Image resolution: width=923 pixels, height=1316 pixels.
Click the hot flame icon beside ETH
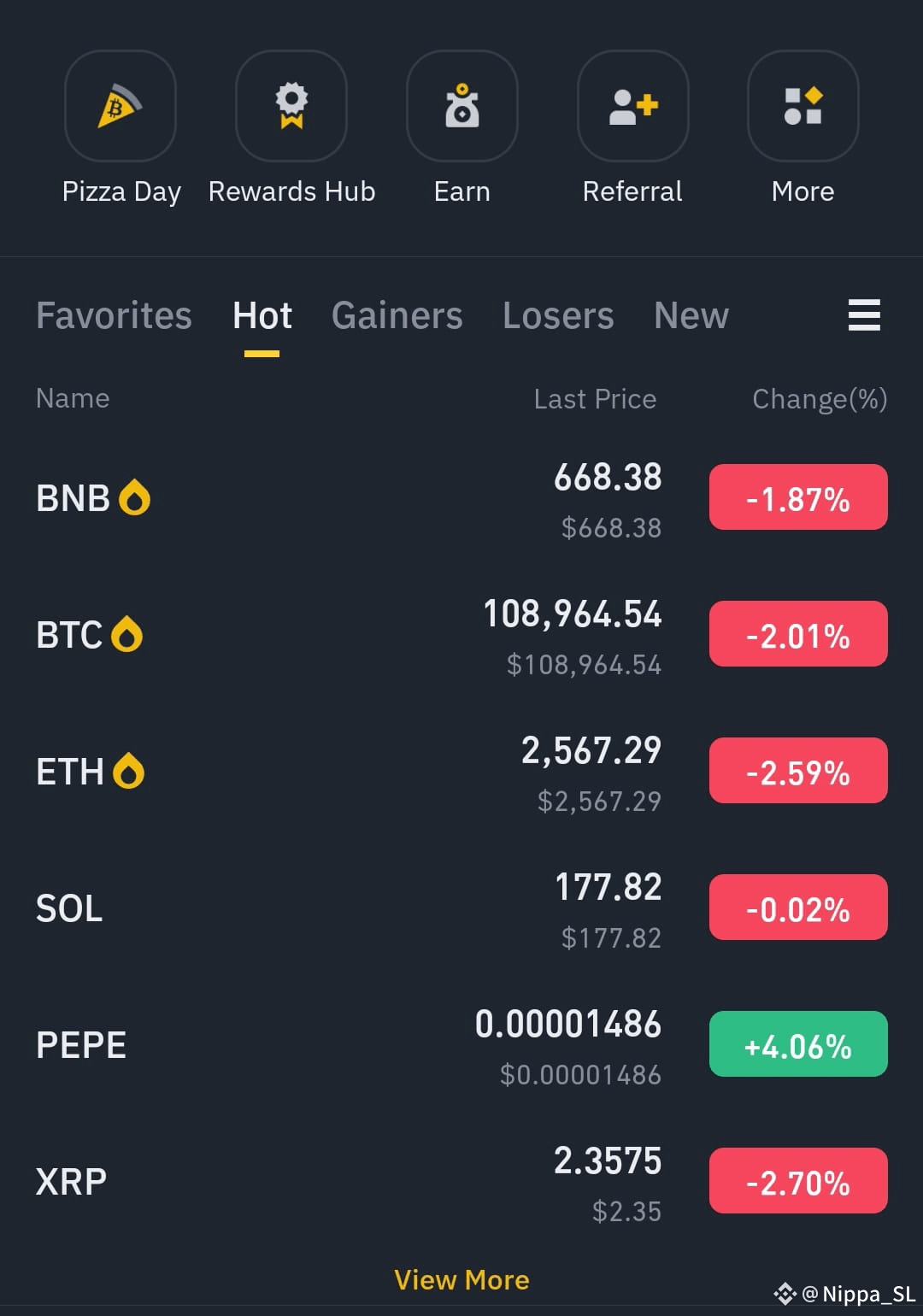(128, 771)
